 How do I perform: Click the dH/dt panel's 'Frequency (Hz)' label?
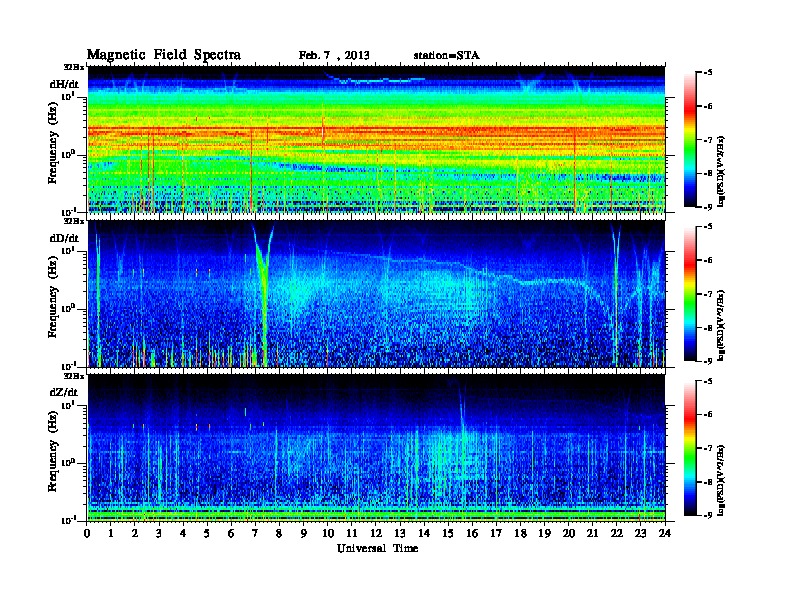coord(53,143)
